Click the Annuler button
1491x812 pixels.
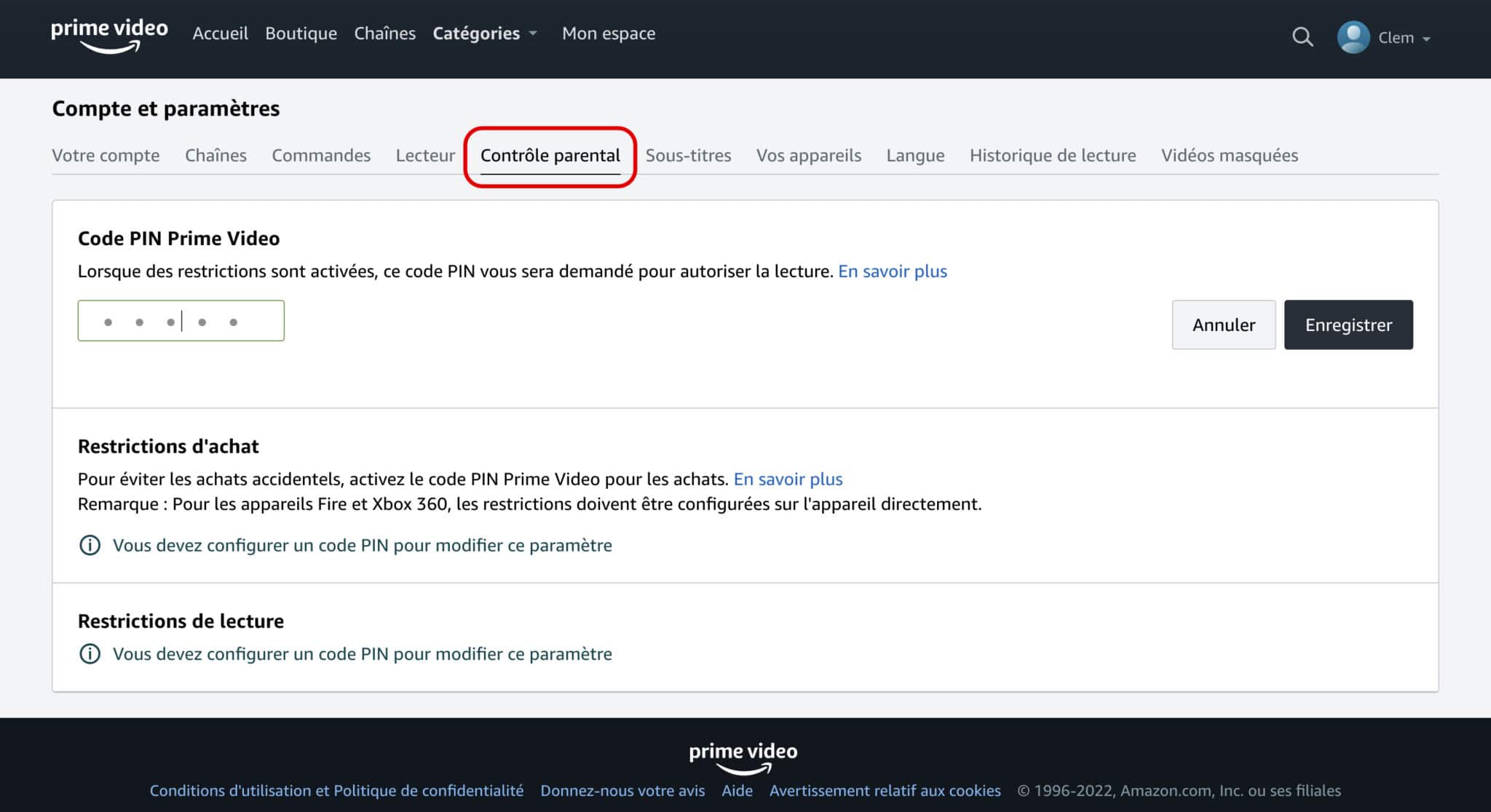1224,325
